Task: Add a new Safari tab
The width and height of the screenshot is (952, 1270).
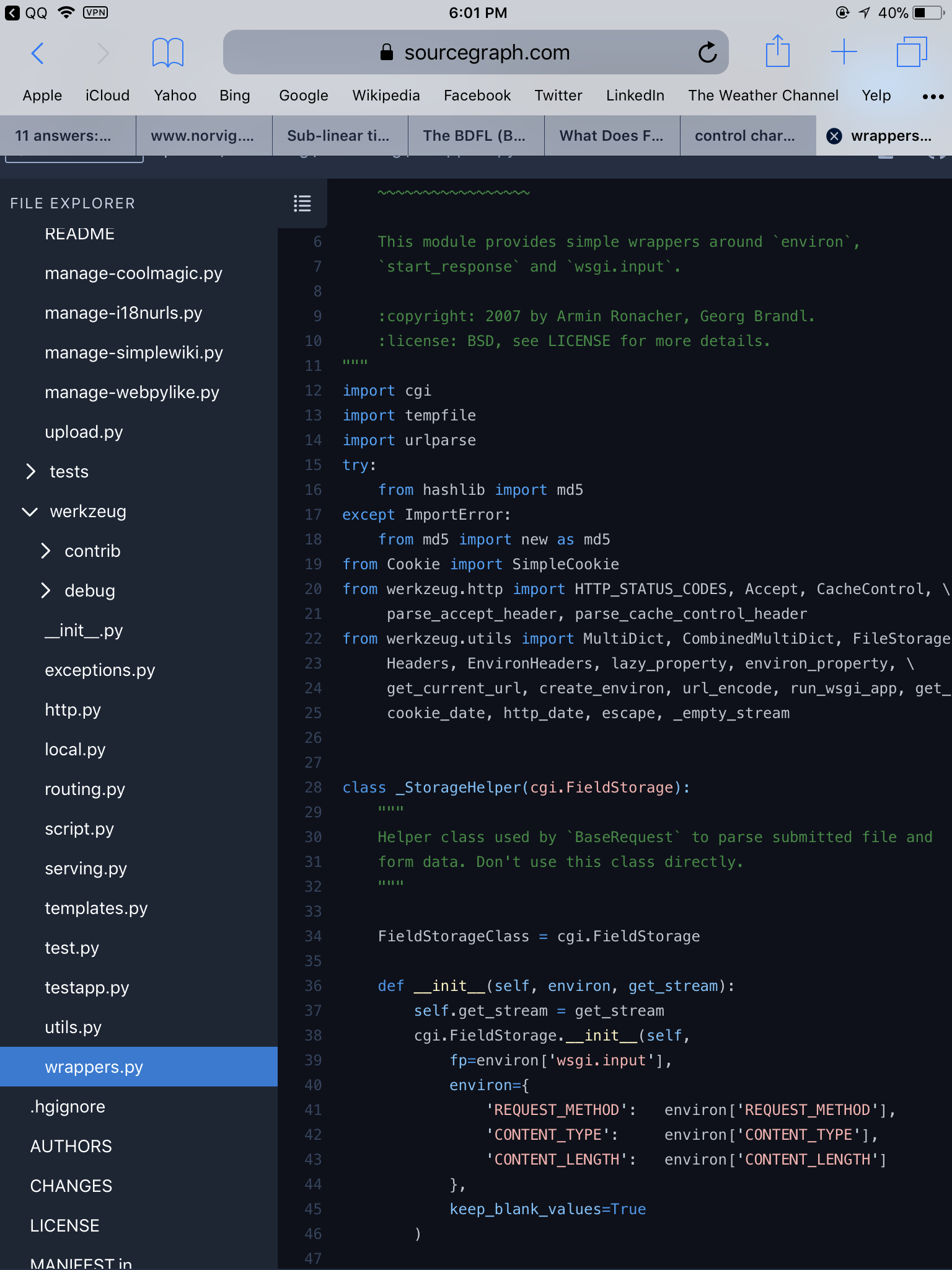Action: coord(844,51)
